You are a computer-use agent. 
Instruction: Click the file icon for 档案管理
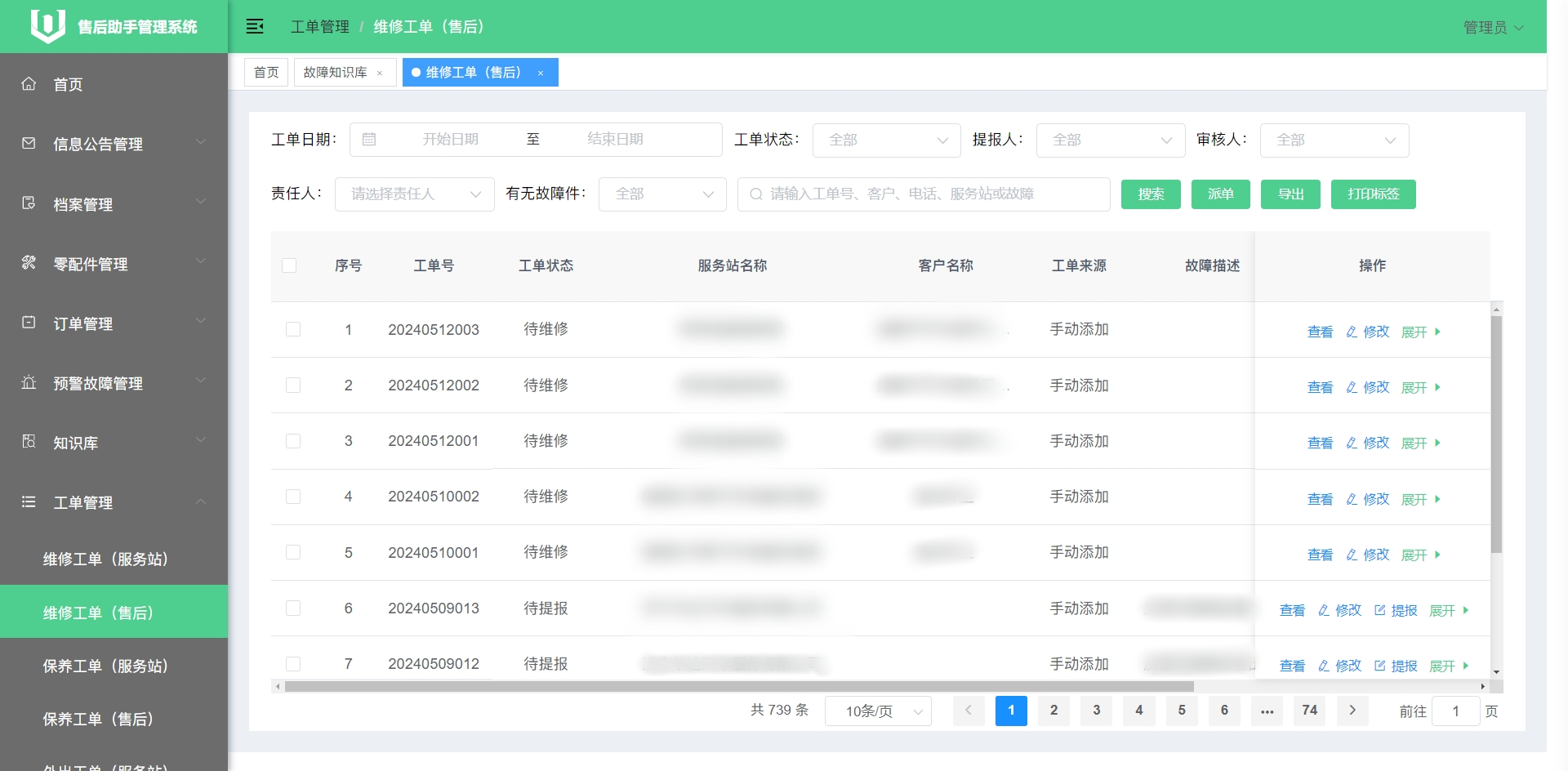coord(29,203)
